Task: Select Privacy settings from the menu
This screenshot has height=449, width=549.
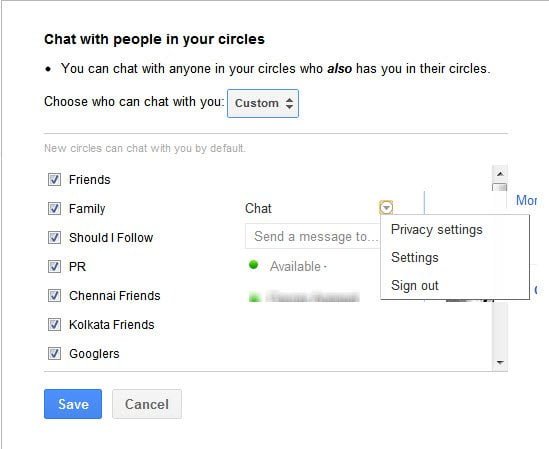Action: [x=437, y=230]
